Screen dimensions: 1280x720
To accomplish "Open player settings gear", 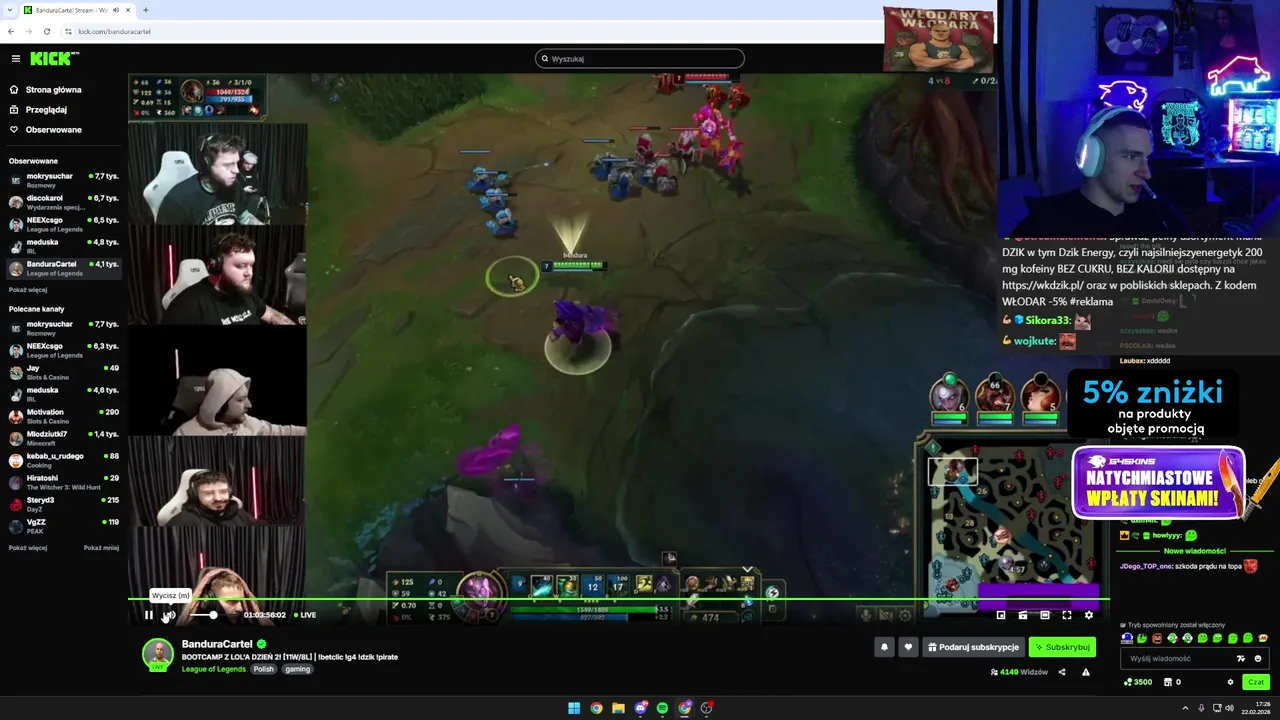I will (1089, 615).
